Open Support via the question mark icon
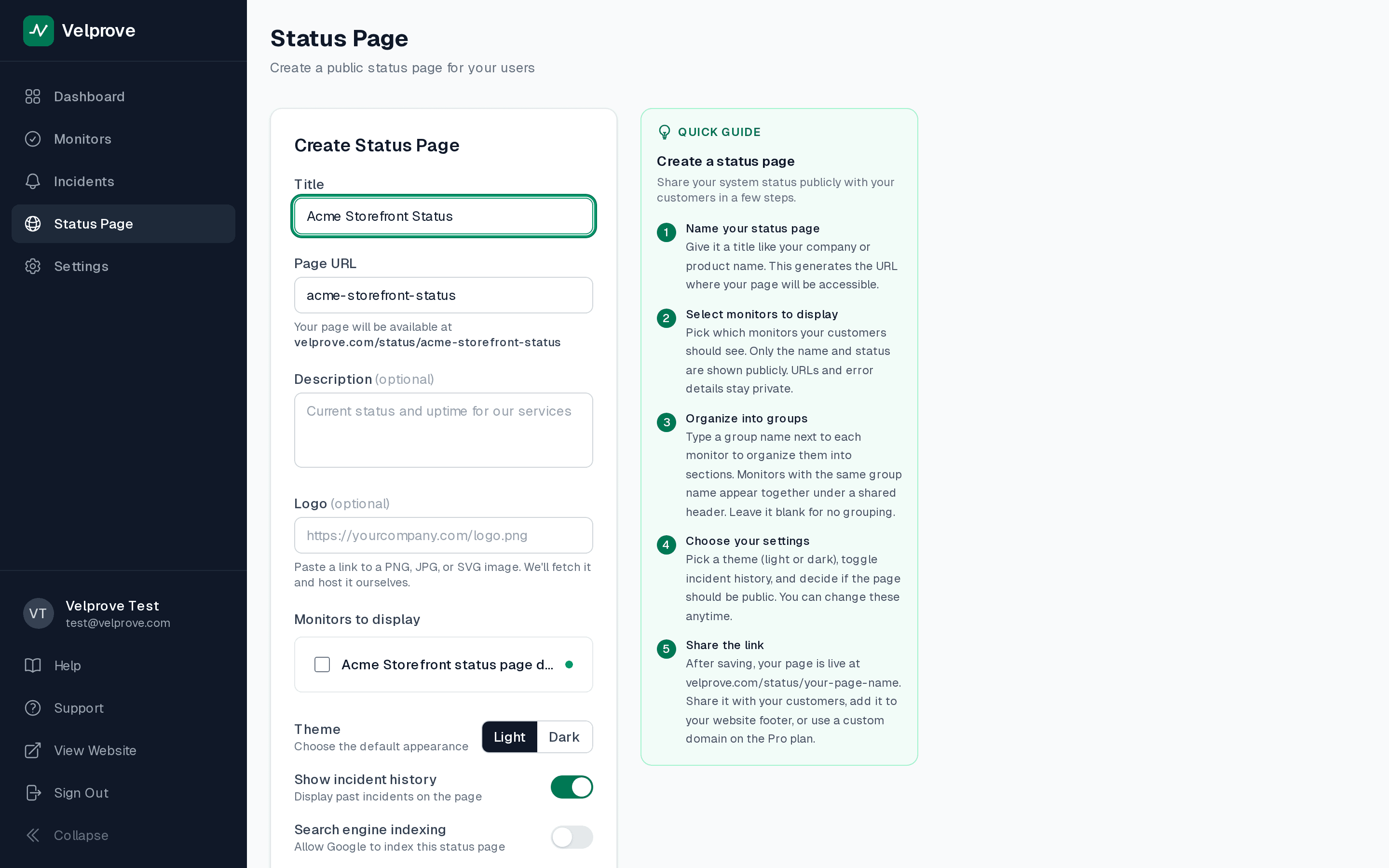Screen dimensions: 1389x868 click(x=33, y=708)
